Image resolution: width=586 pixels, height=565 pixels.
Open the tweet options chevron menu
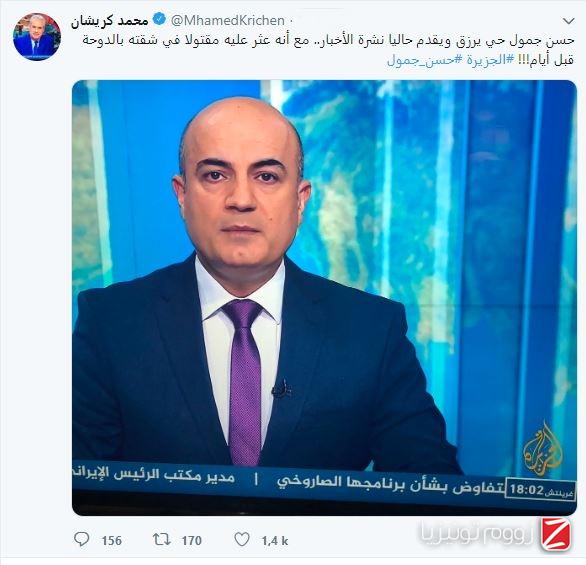[568, 21]
